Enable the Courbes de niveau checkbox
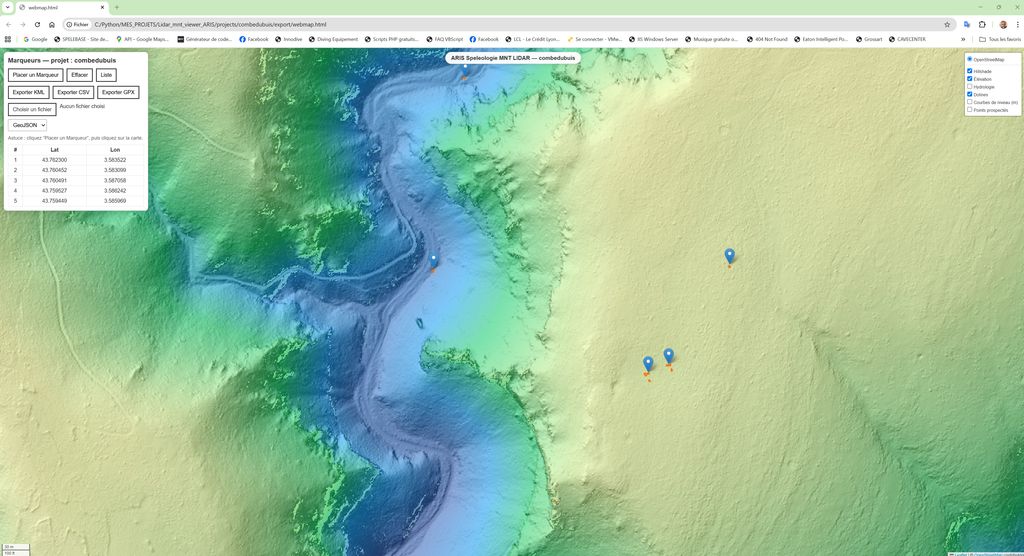This screenshot has width=1024, height=556. point(970,102)
